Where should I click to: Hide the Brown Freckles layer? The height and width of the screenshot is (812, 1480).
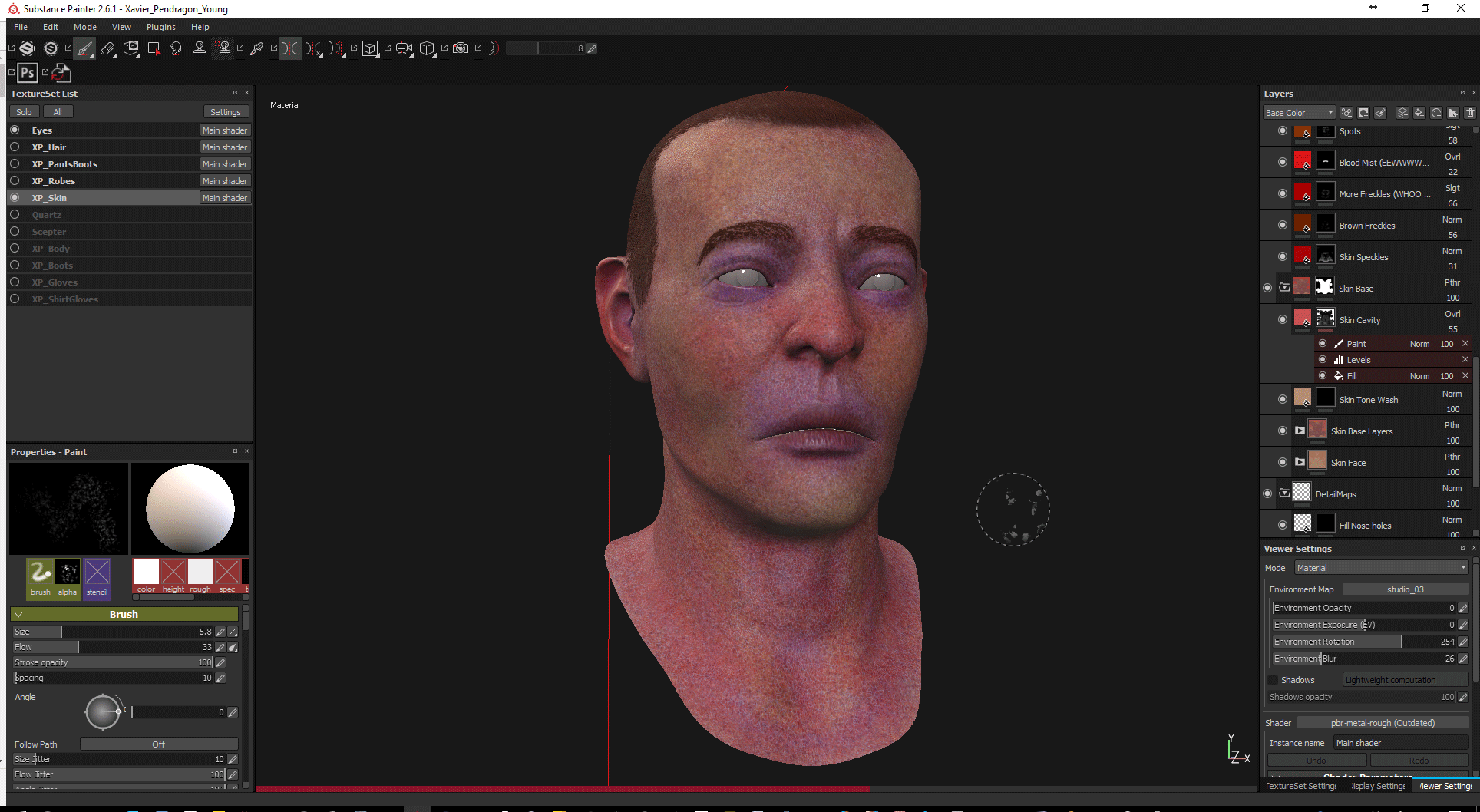pyautogui.click(x=1283, y=225)
